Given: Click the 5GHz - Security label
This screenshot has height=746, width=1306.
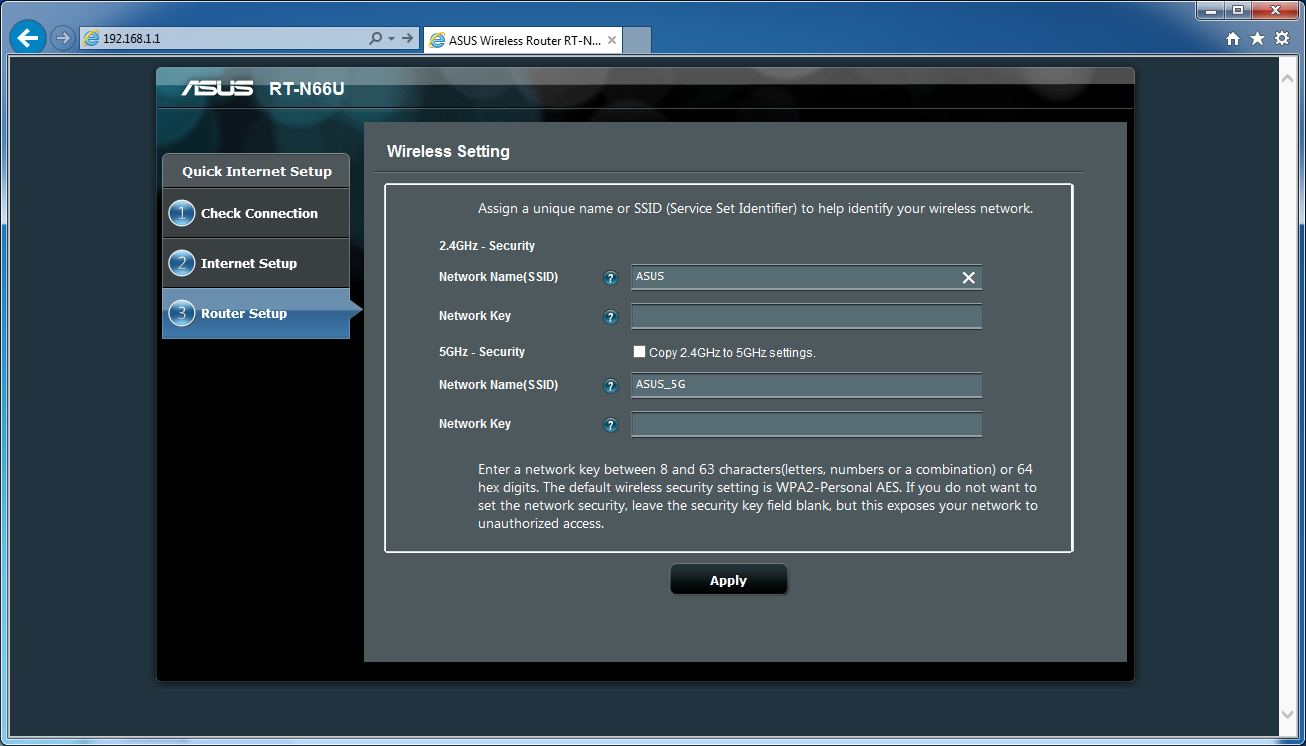Looking at the screenshot, I should click(x=482, y=352).
